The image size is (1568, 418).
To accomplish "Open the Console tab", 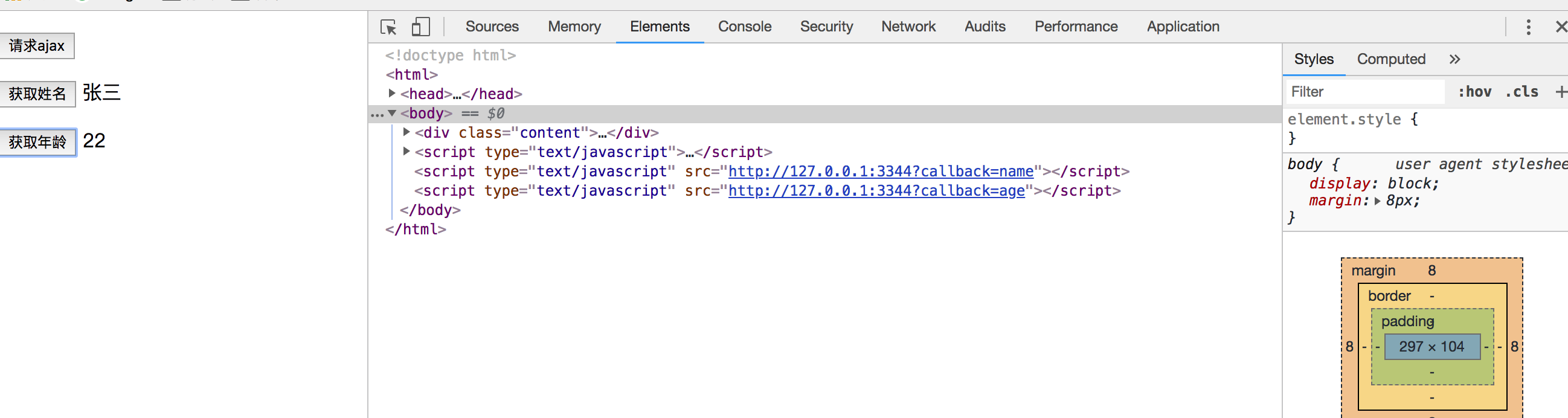I will pos(744,27).
